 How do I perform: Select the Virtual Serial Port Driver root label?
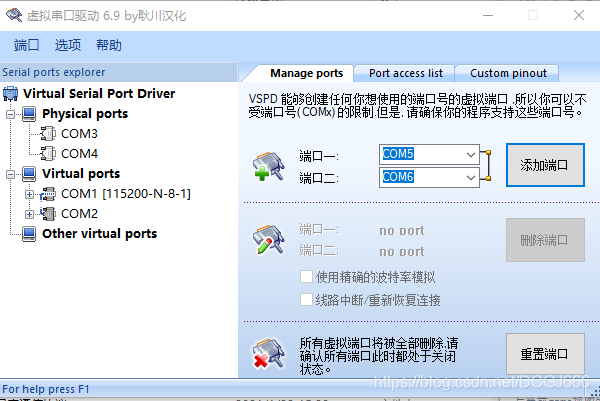(99, 94)
